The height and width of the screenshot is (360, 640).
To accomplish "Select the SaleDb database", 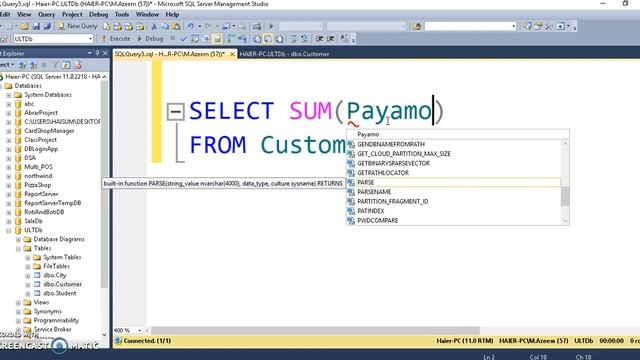I will [33, 221].
